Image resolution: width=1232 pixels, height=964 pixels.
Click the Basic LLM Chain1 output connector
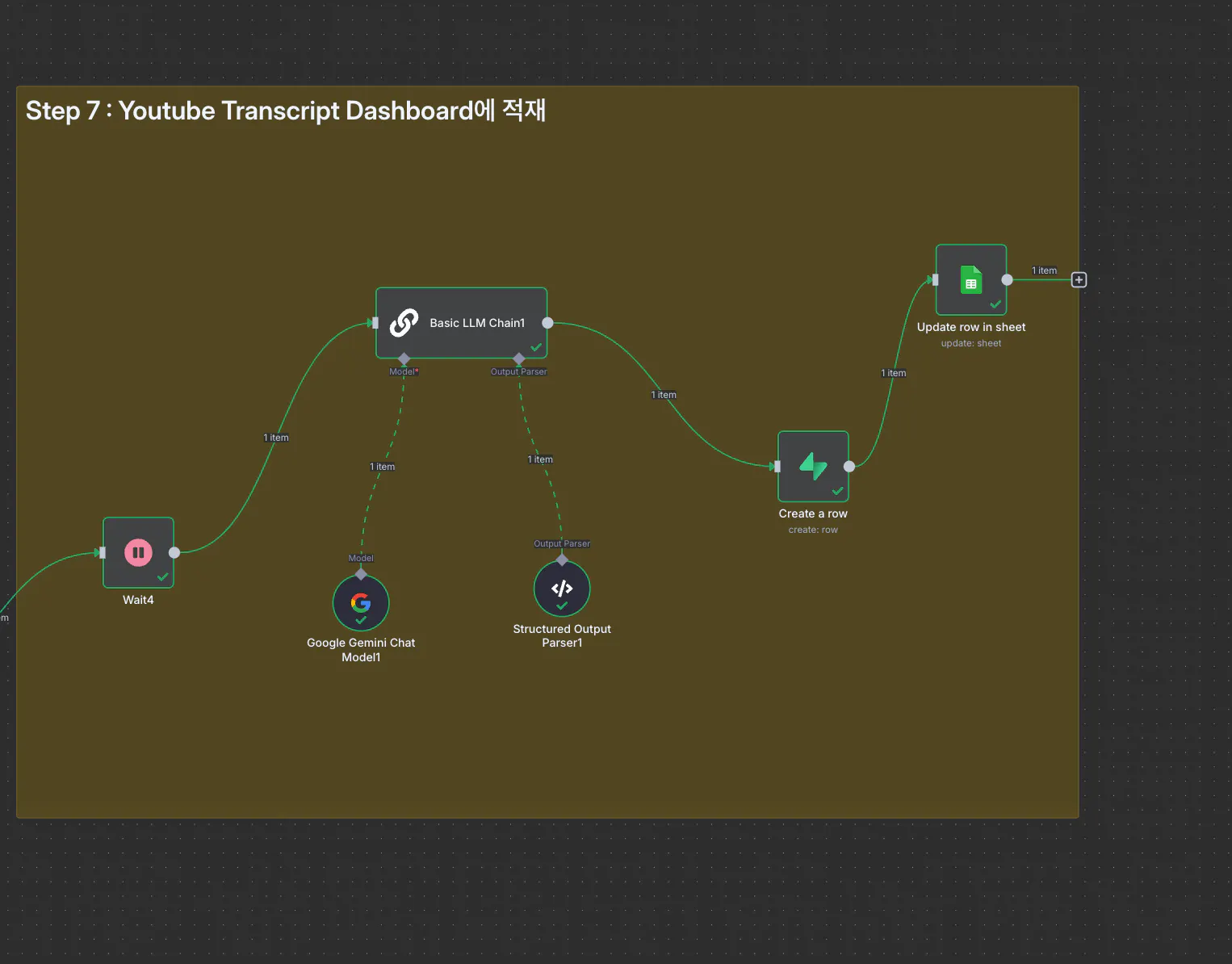coord(547,323)
